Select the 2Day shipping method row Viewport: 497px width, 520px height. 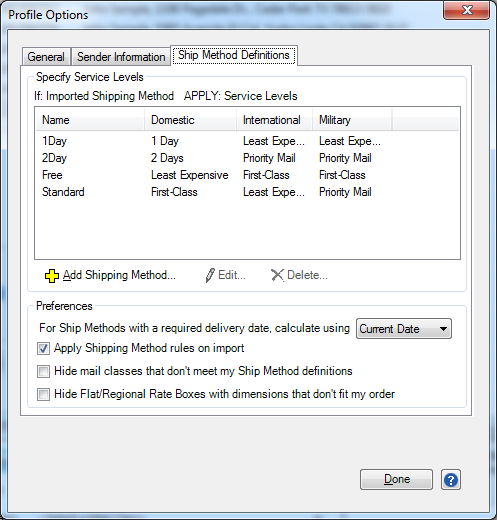pos(247,158)
